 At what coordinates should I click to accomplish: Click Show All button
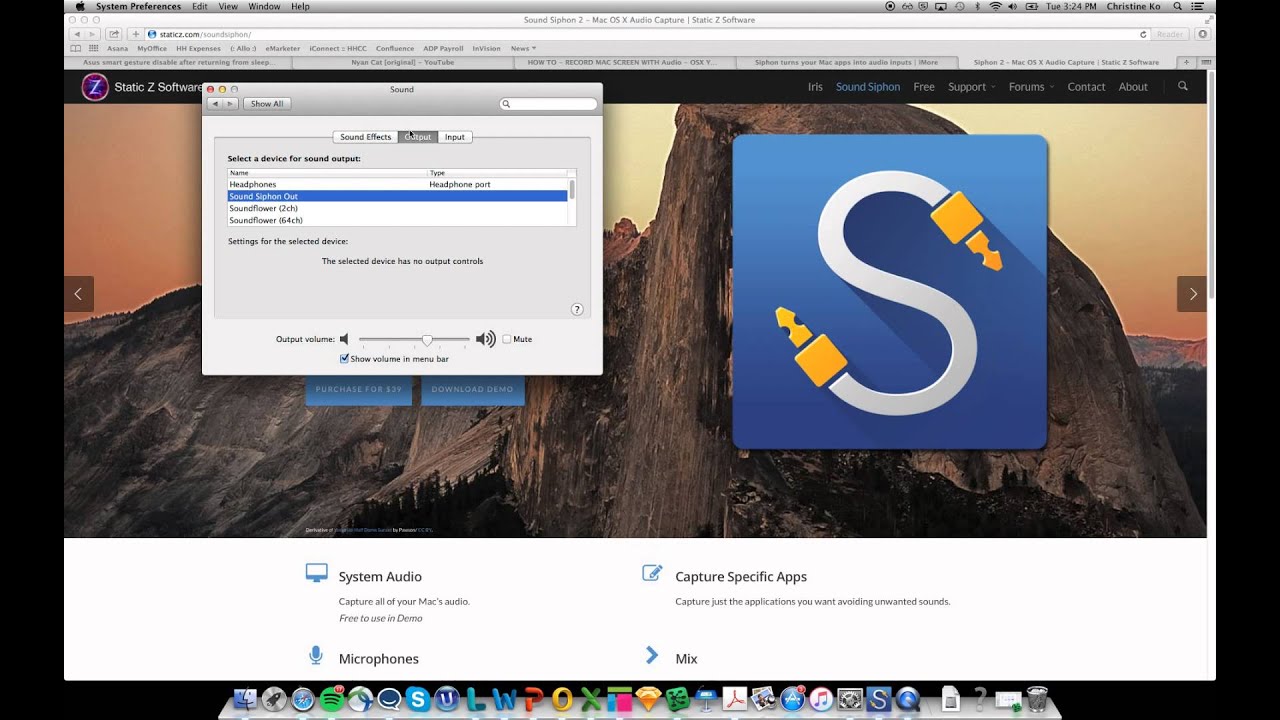pyautogui.click(x=267, y=104)
